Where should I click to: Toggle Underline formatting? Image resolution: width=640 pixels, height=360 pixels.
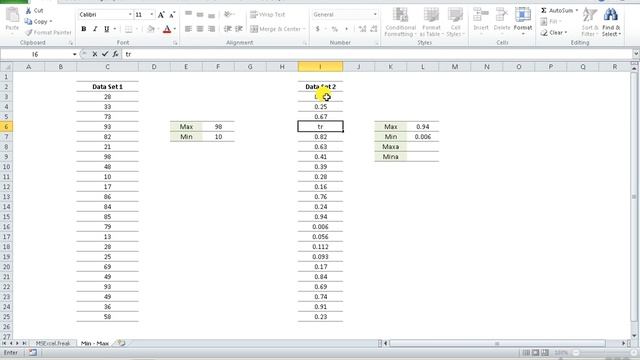[x=107, y=29]
